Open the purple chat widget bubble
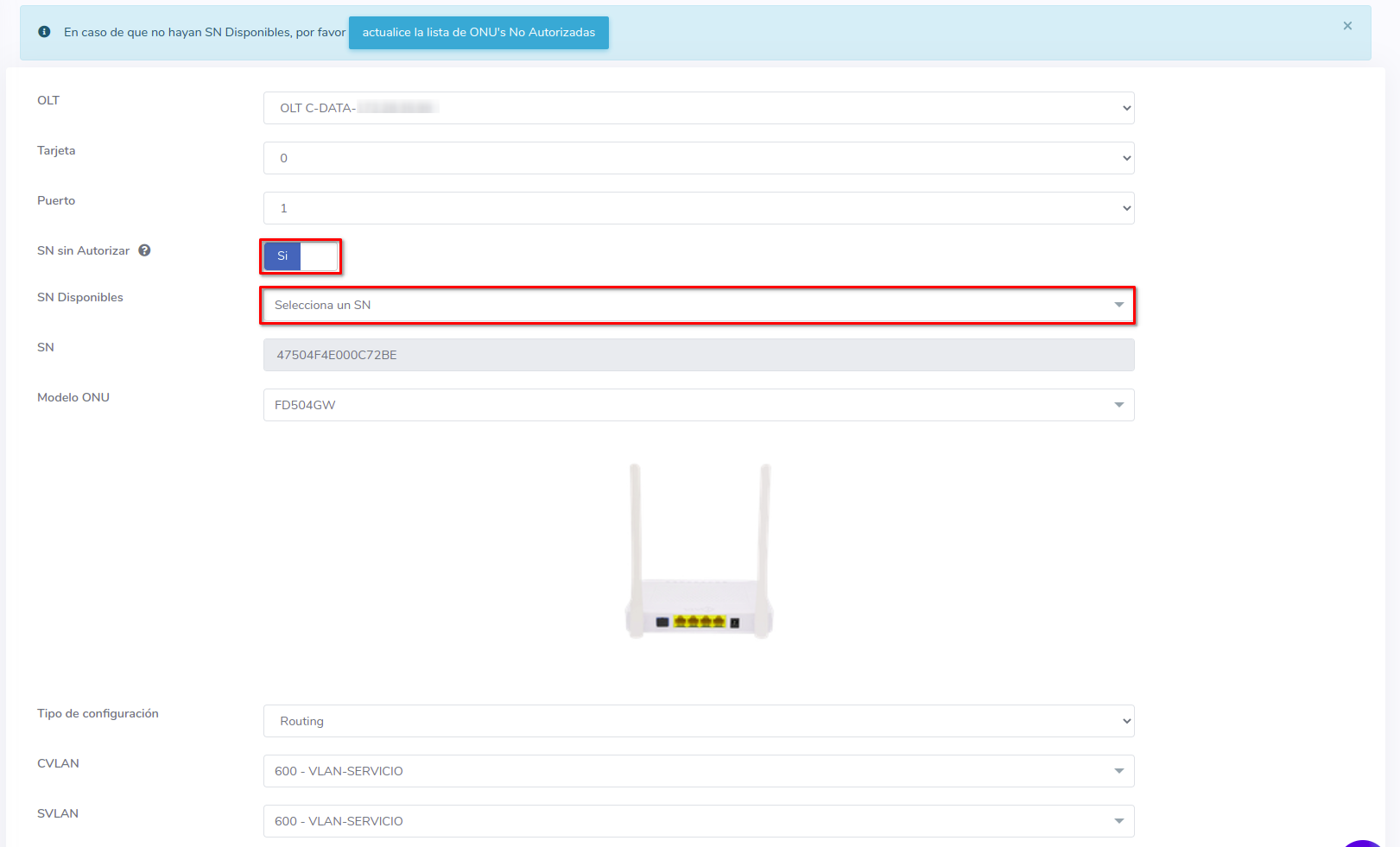The height and width of the screenshot is (847, 1400). click(1364, 843)
